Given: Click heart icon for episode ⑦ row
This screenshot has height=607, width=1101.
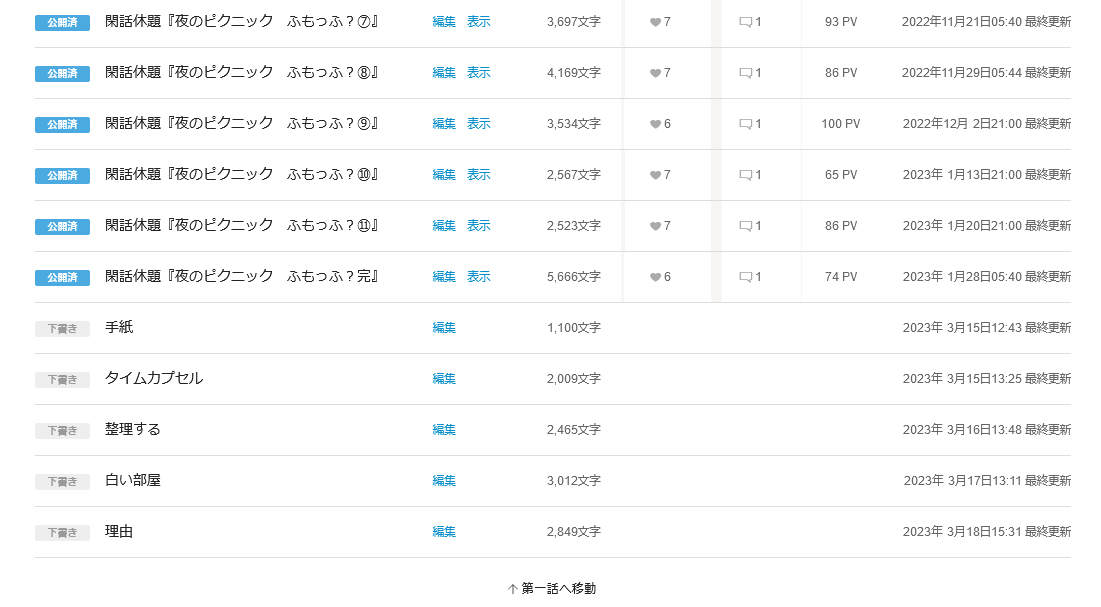Looking at the screenshot, I should coord(655,22).
